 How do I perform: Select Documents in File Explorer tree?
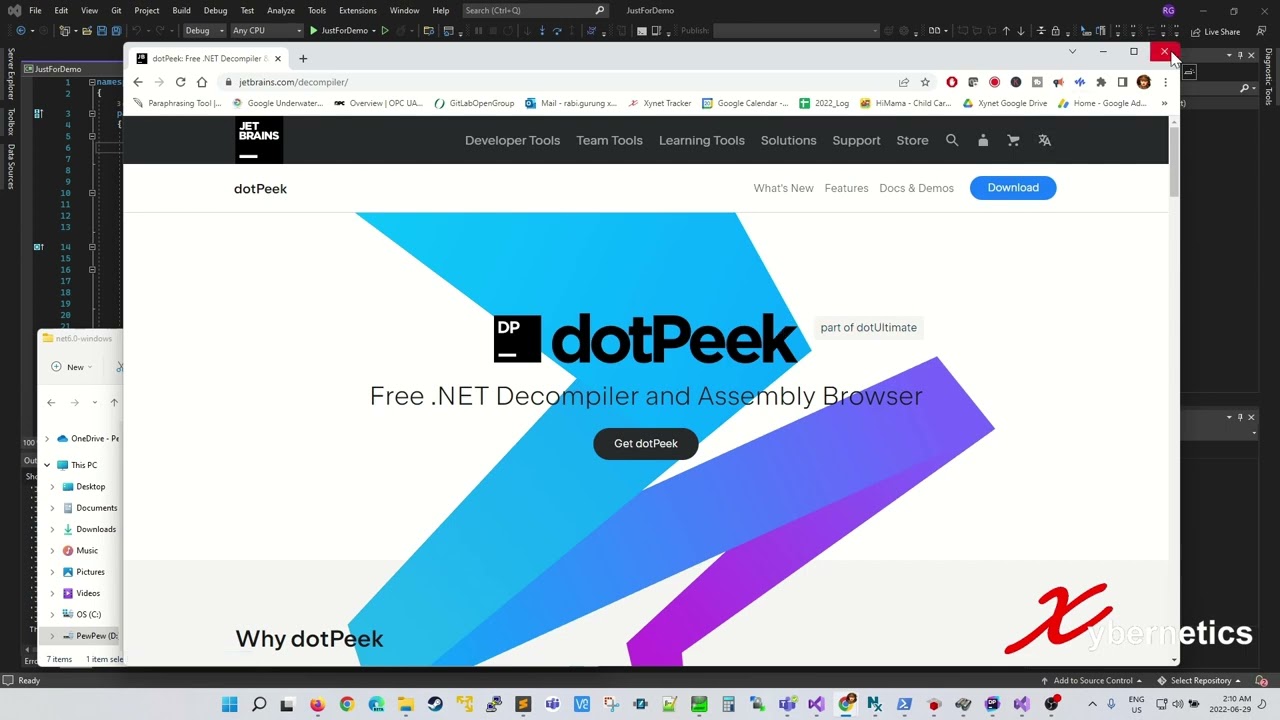coord(96,508)
